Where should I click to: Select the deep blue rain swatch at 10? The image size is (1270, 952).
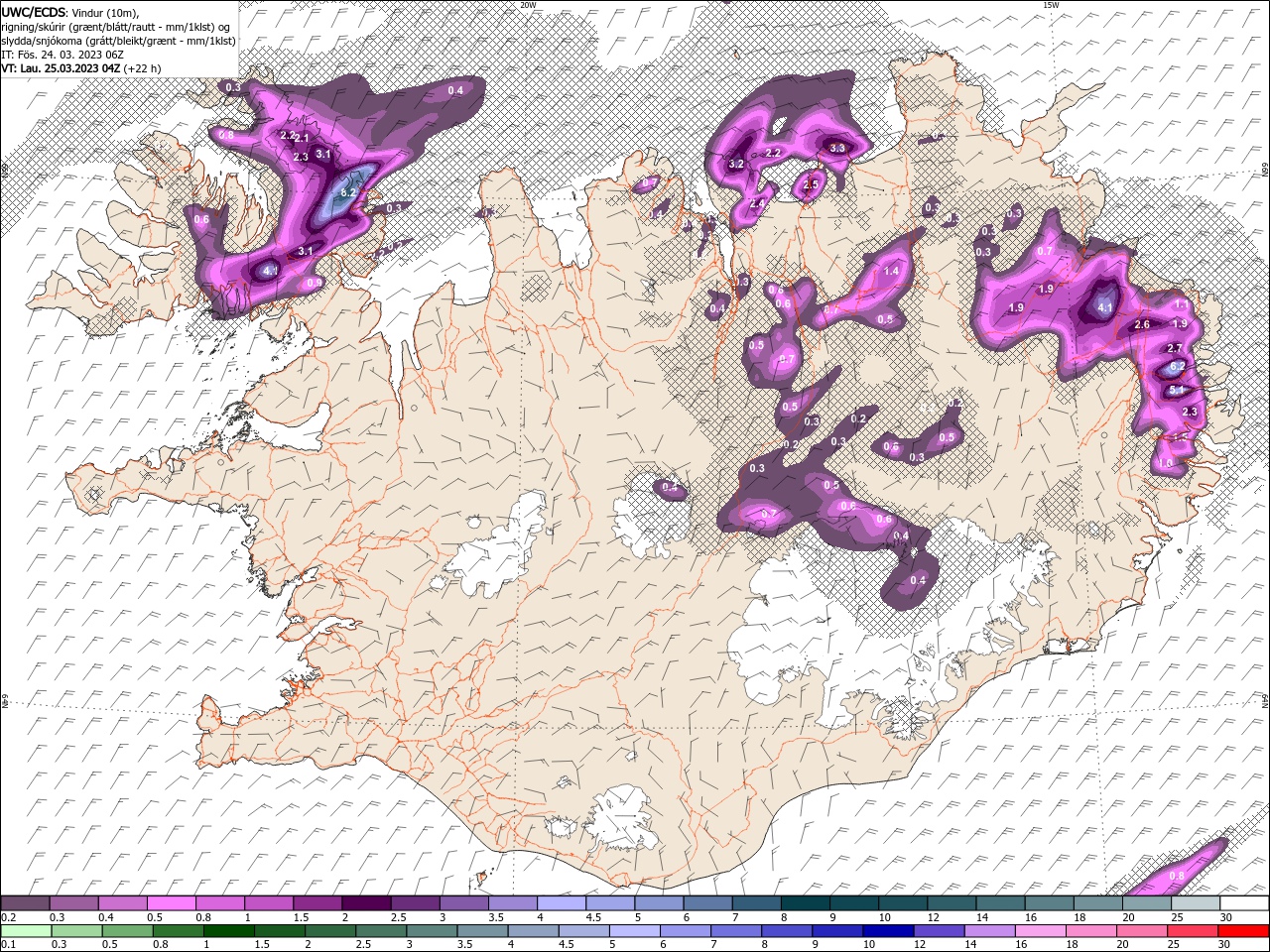(888, 930)
